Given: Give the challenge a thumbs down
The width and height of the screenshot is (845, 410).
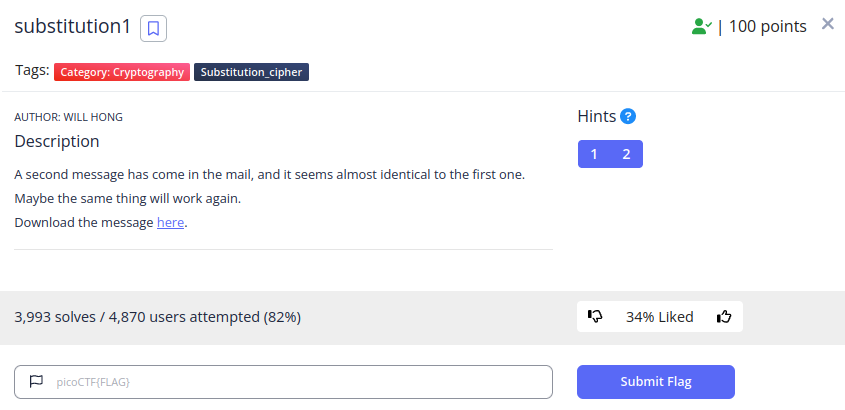Looking at the screenshot, I should pyautogui.click(x=594, y=317).
